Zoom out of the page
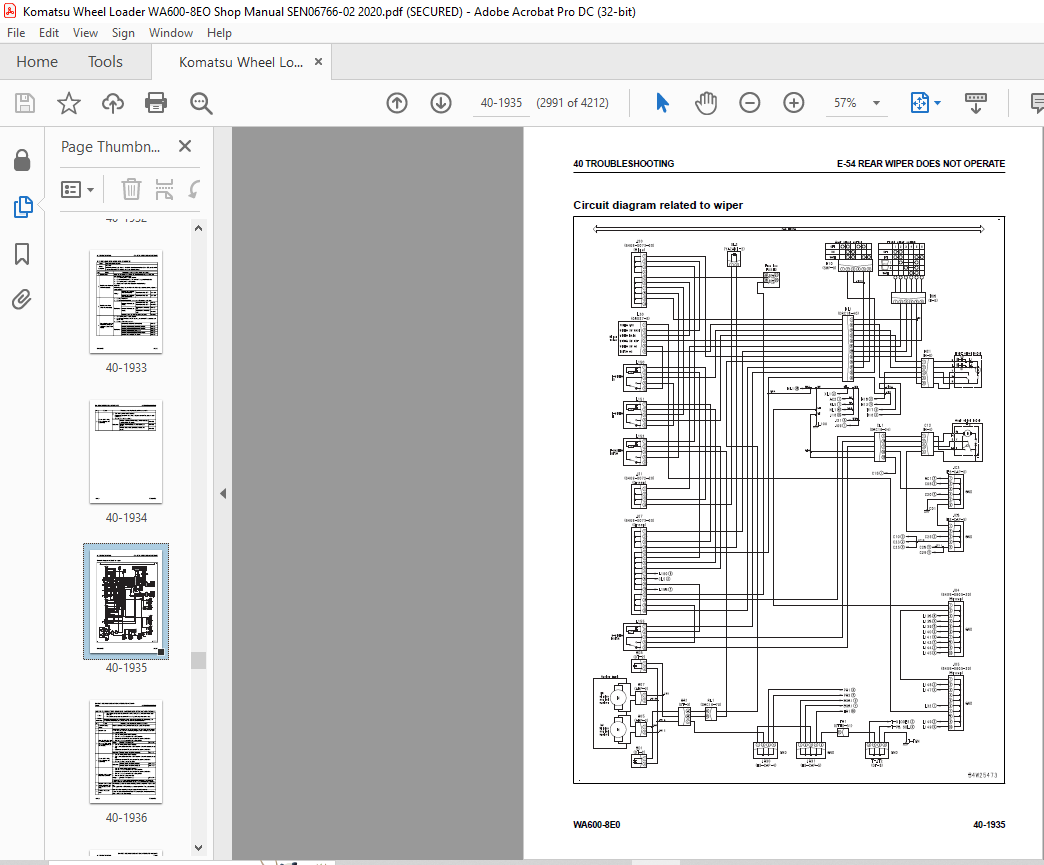 click(x=750, y=103)
